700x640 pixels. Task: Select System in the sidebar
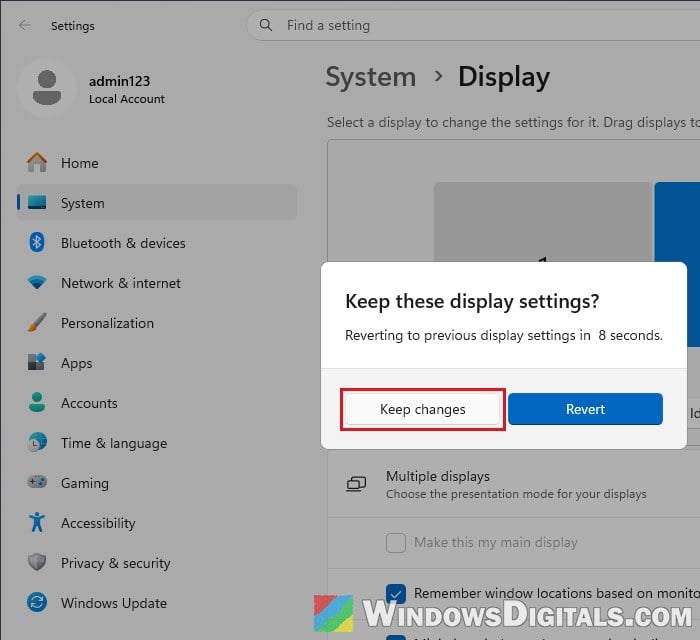pos(157,202)
